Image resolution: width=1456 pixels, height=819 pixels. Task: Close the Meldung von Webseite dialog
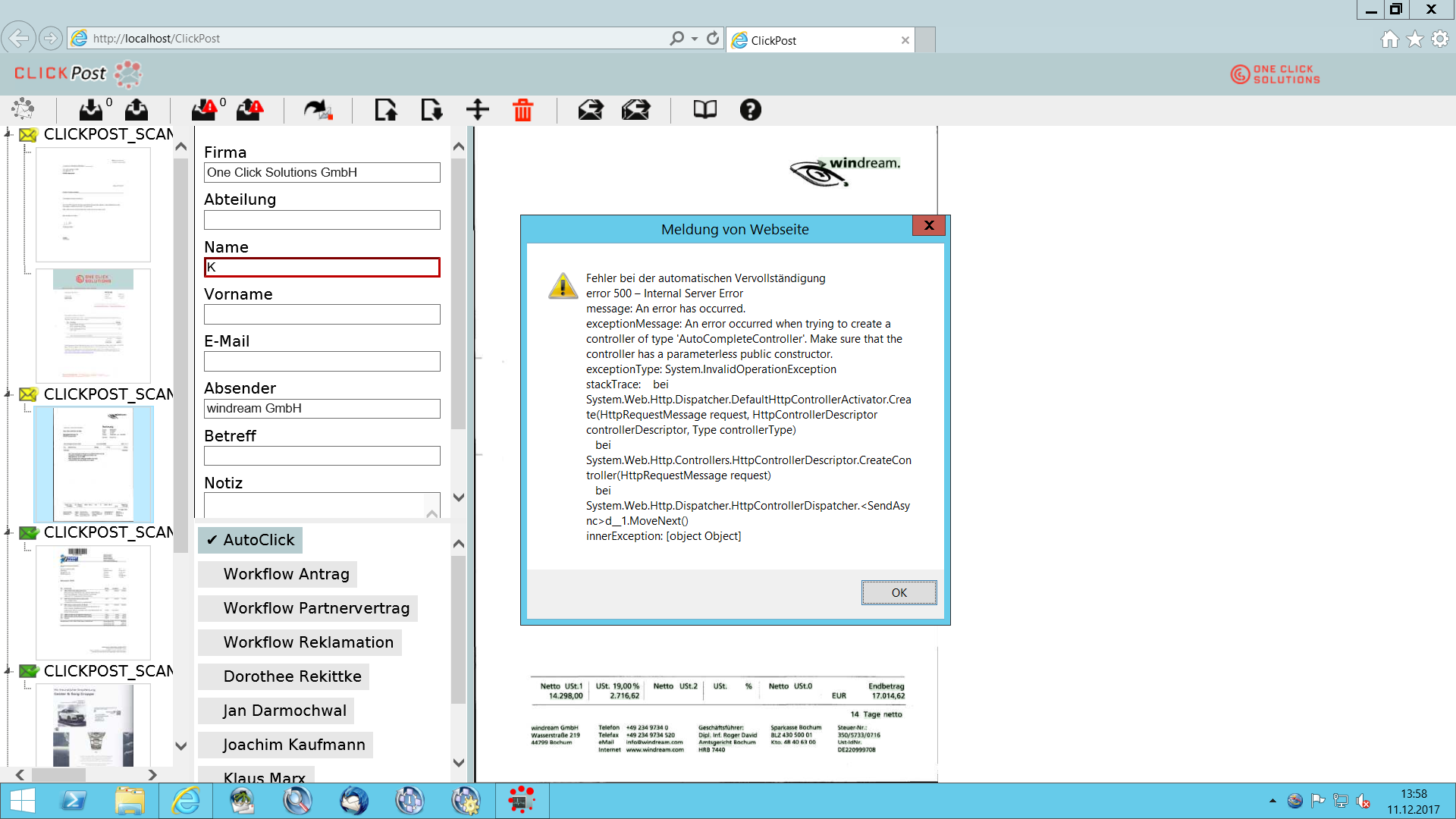[928, 225]
